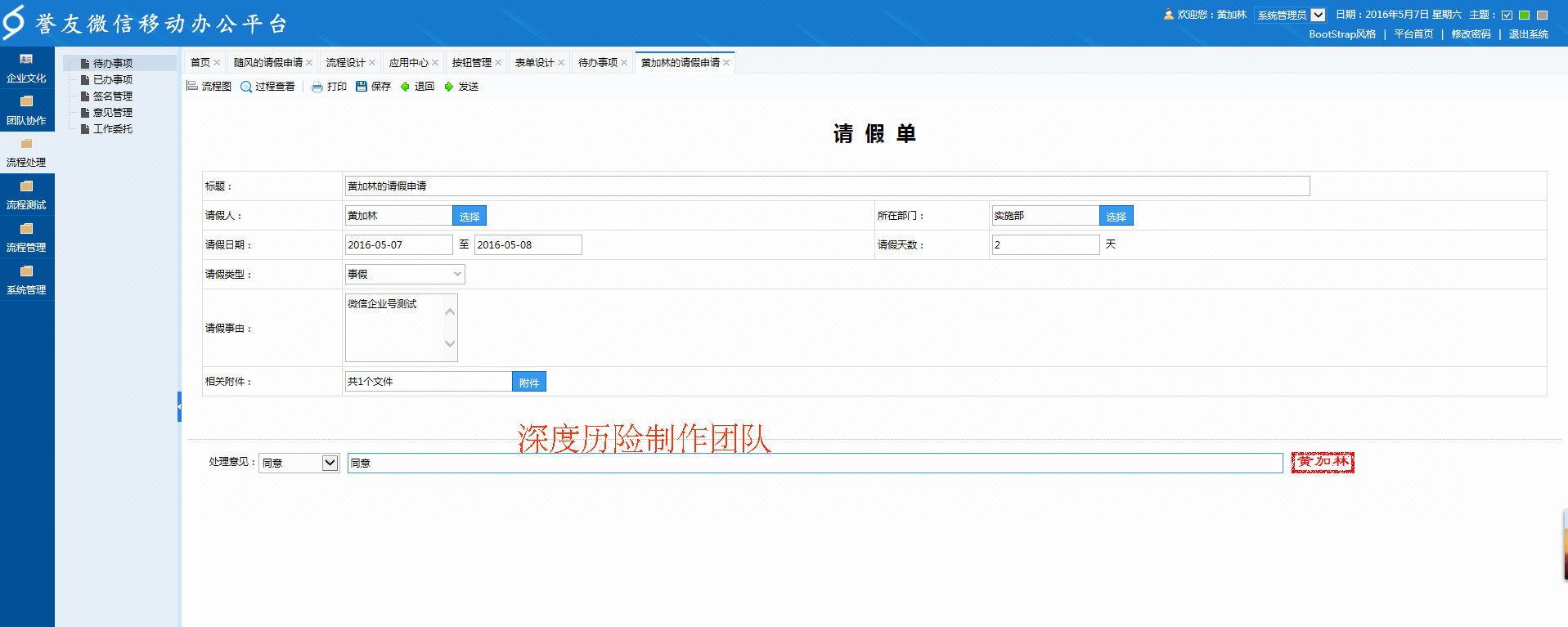Switch to the 应用中心 tab

point(408,63)
